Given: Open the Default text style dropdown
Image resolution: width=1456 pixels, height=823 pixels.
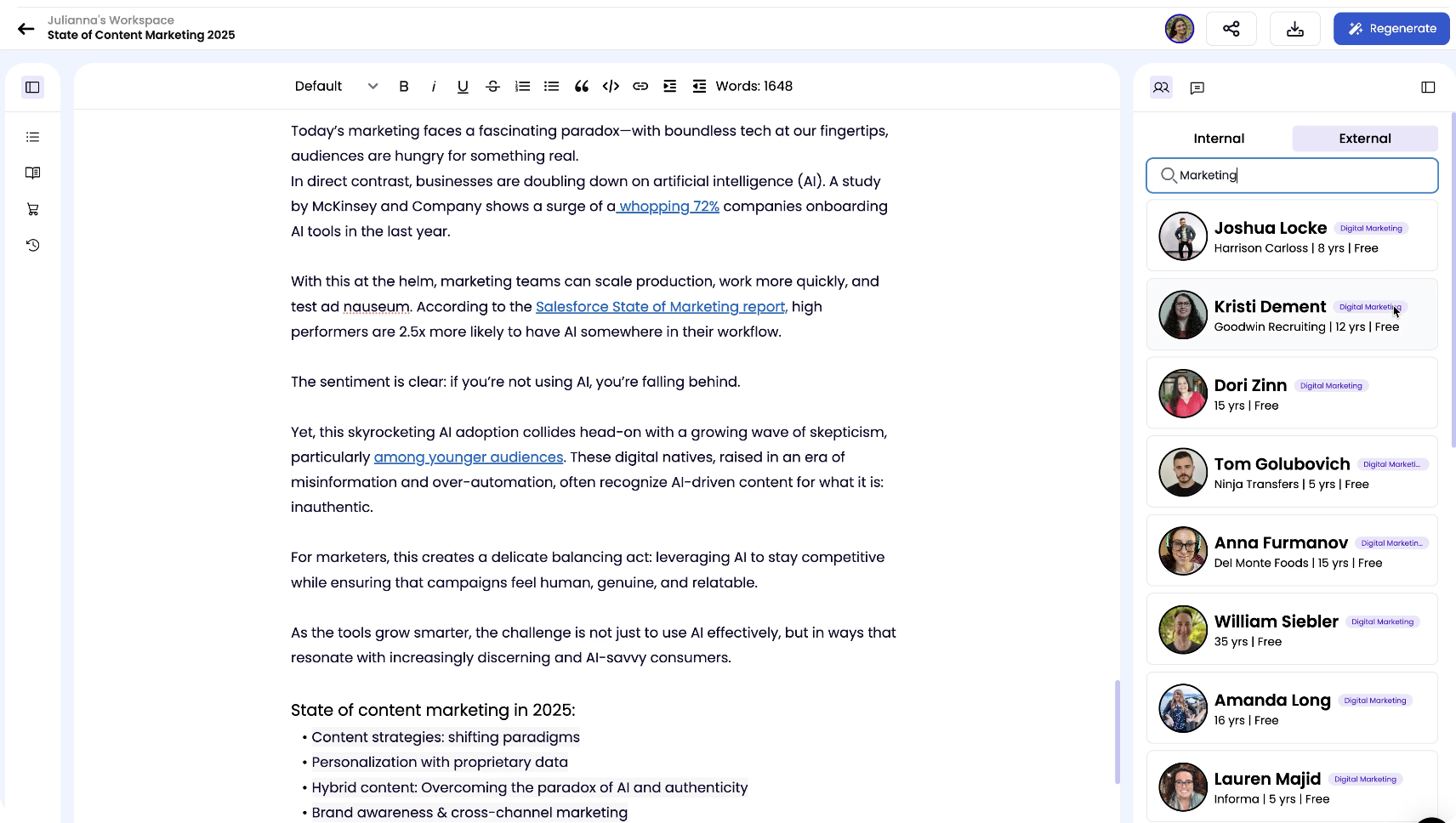Looking at the screenshot, I should click(336, 86).
